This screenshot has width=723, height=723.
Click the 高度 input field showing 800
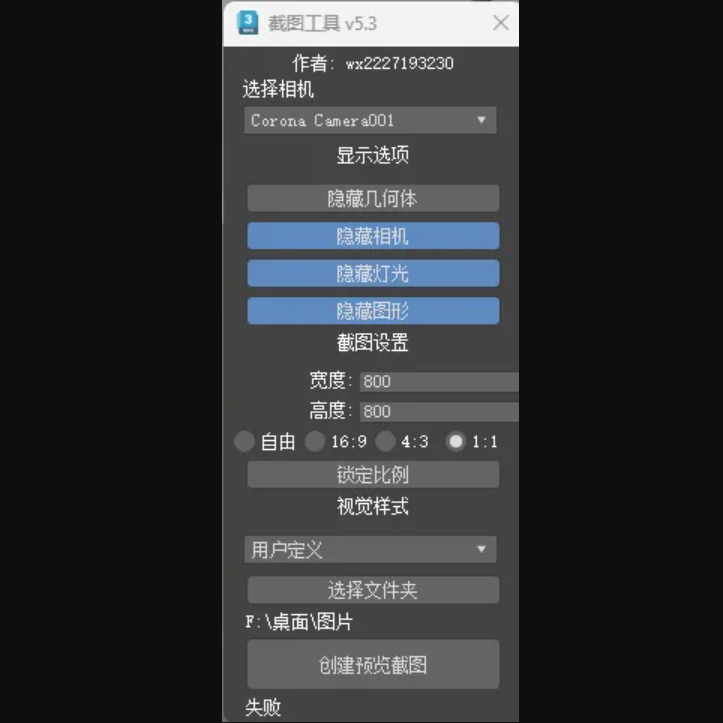point(439,411)
